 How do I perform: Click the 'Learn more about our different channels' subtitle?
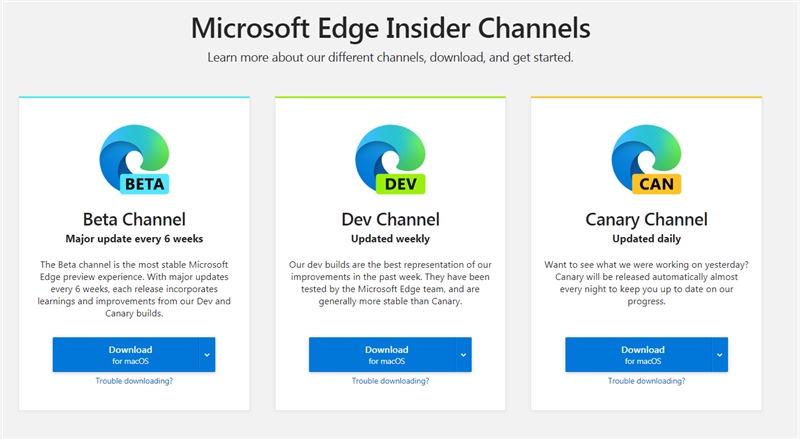pyautogui.click(x=390, y=57)
